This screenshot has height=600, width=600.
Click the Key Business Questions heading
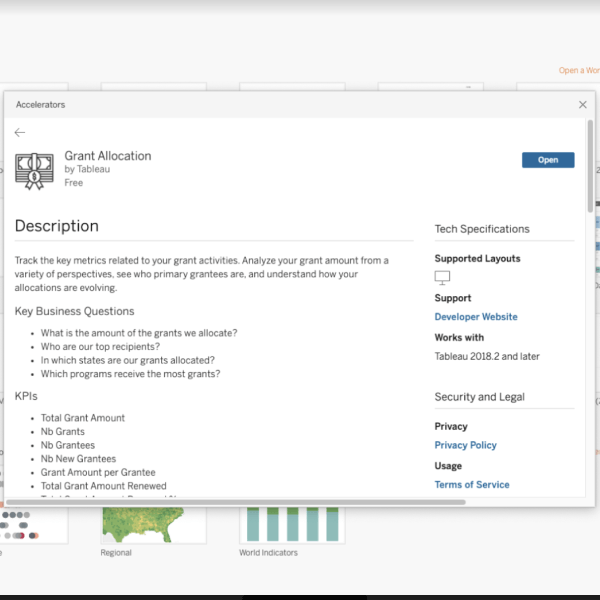coord(74,311)
